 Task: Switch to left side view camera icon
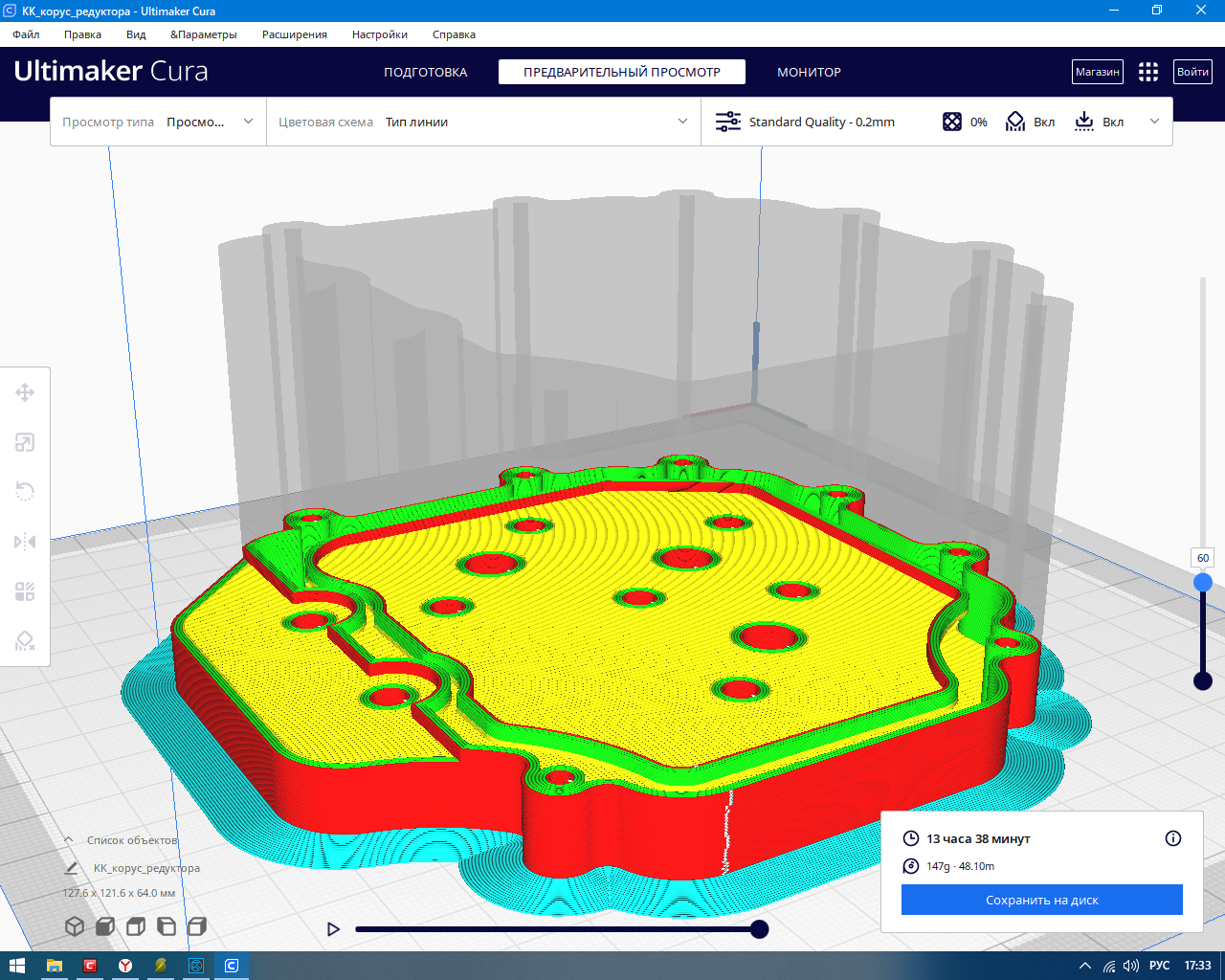(167, 926)
